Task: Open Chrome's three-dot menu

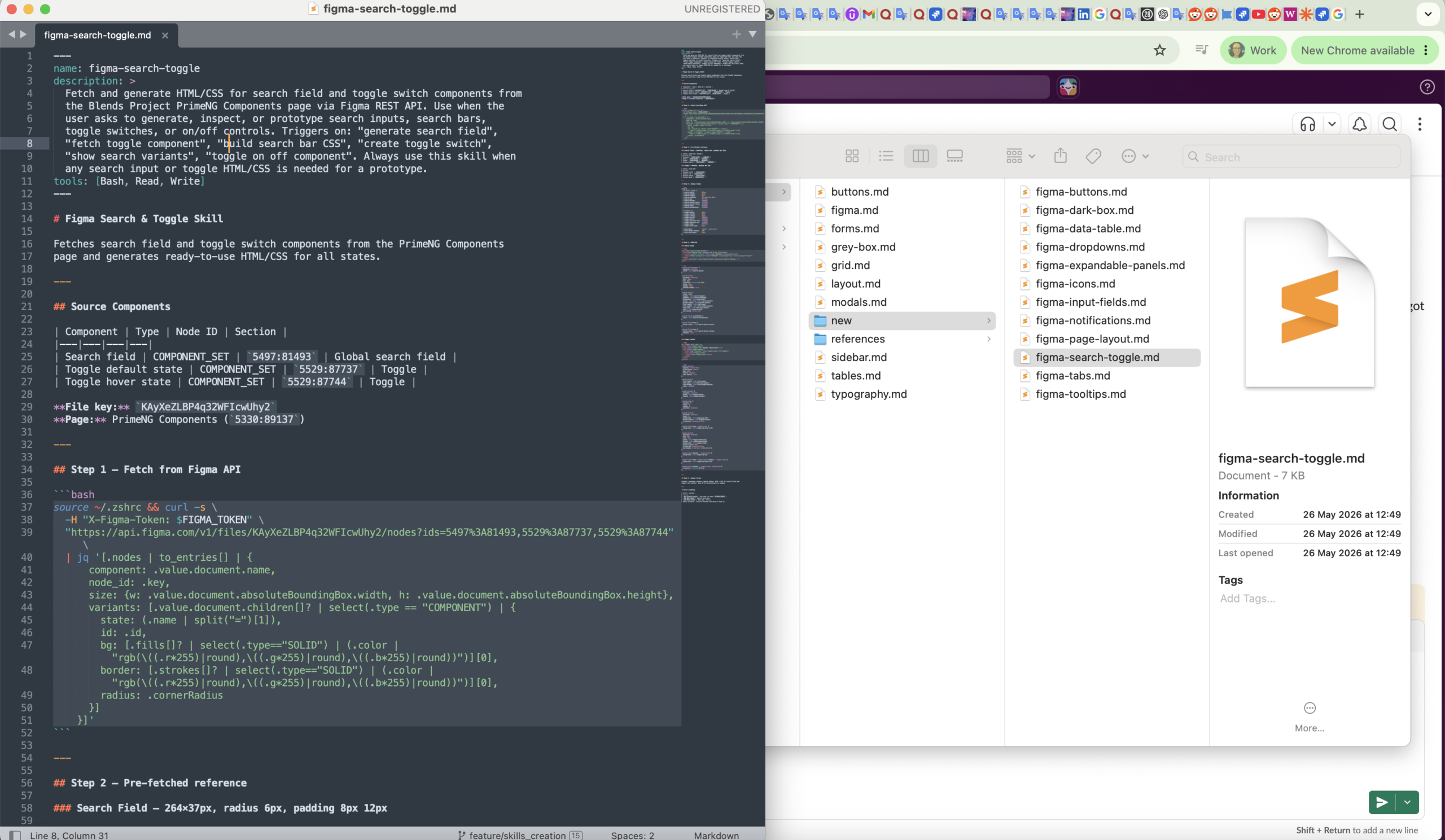Action: 1426,50
